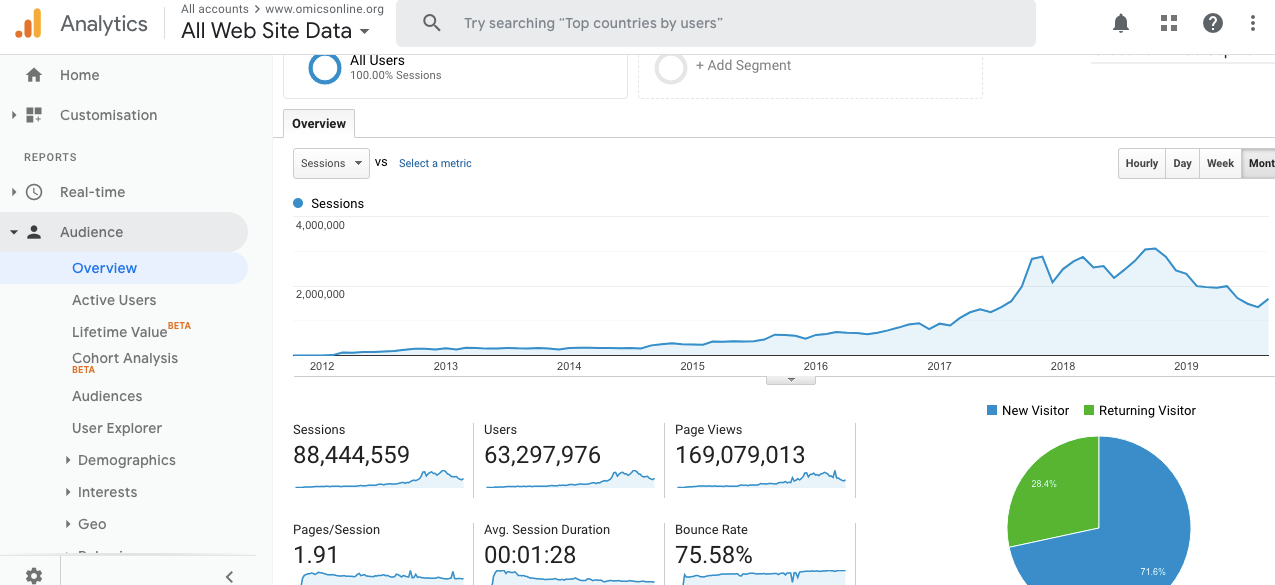Open the three-dot more options menu
The height and width of the screenshot is (585, 1275).
pos(1253,23)
